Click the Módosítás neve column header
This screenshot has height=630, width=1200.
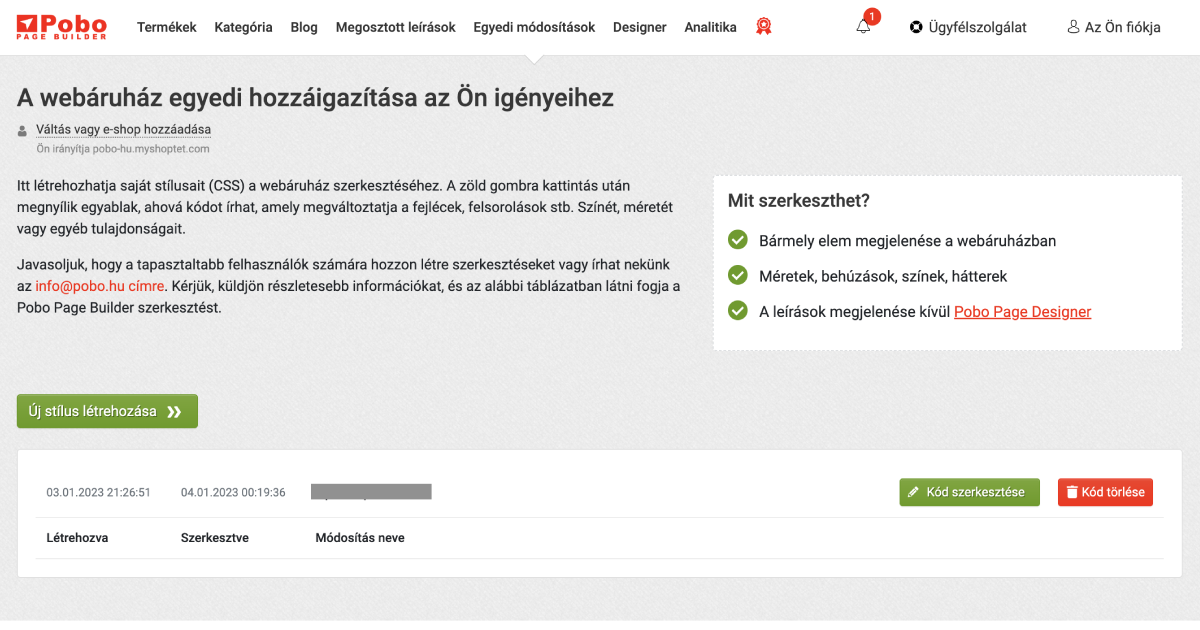point(360,538)
